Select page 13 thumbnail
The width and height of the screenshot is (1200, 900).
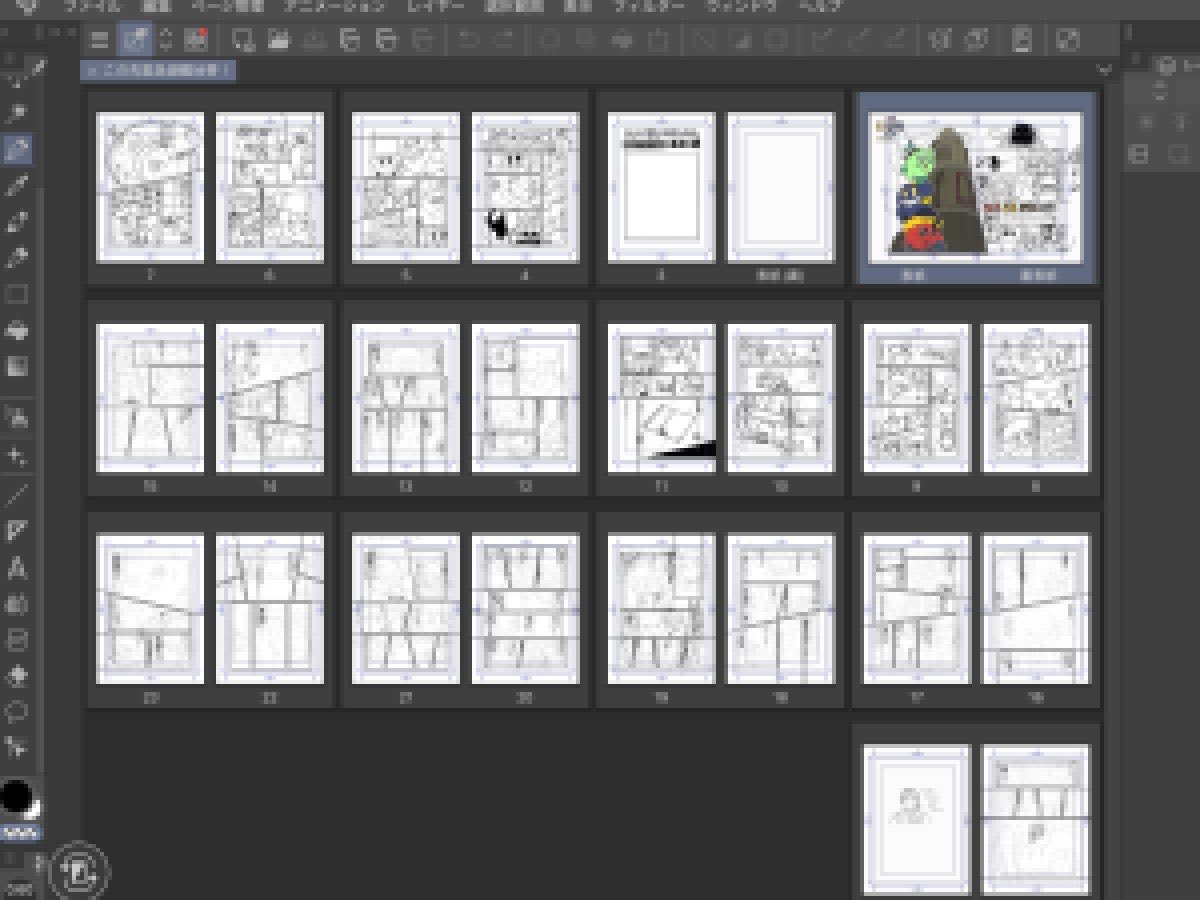(x=406, y=398)
